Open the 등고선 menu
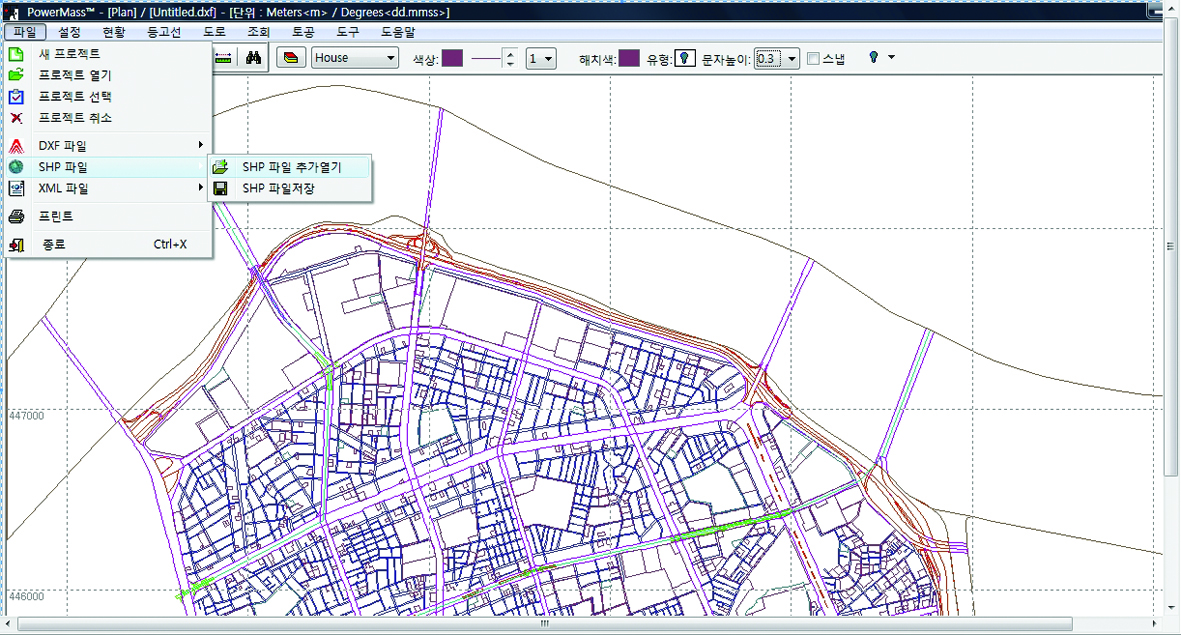This screenshot has height=635, width=1181. point(164,33)
